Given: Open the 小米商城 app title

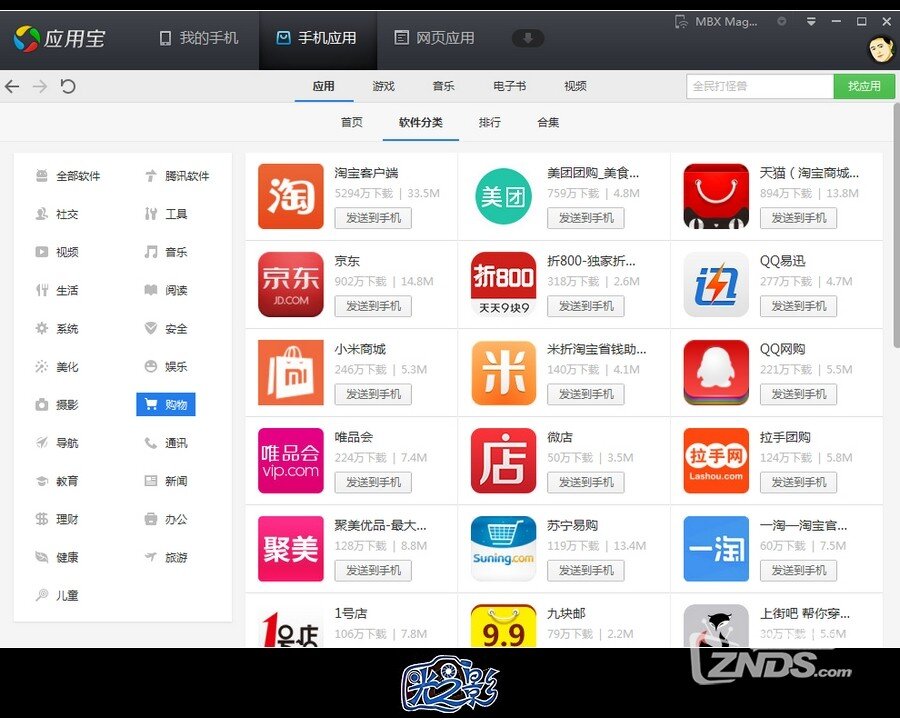Looking at the screenshot, I should (360, 350).
